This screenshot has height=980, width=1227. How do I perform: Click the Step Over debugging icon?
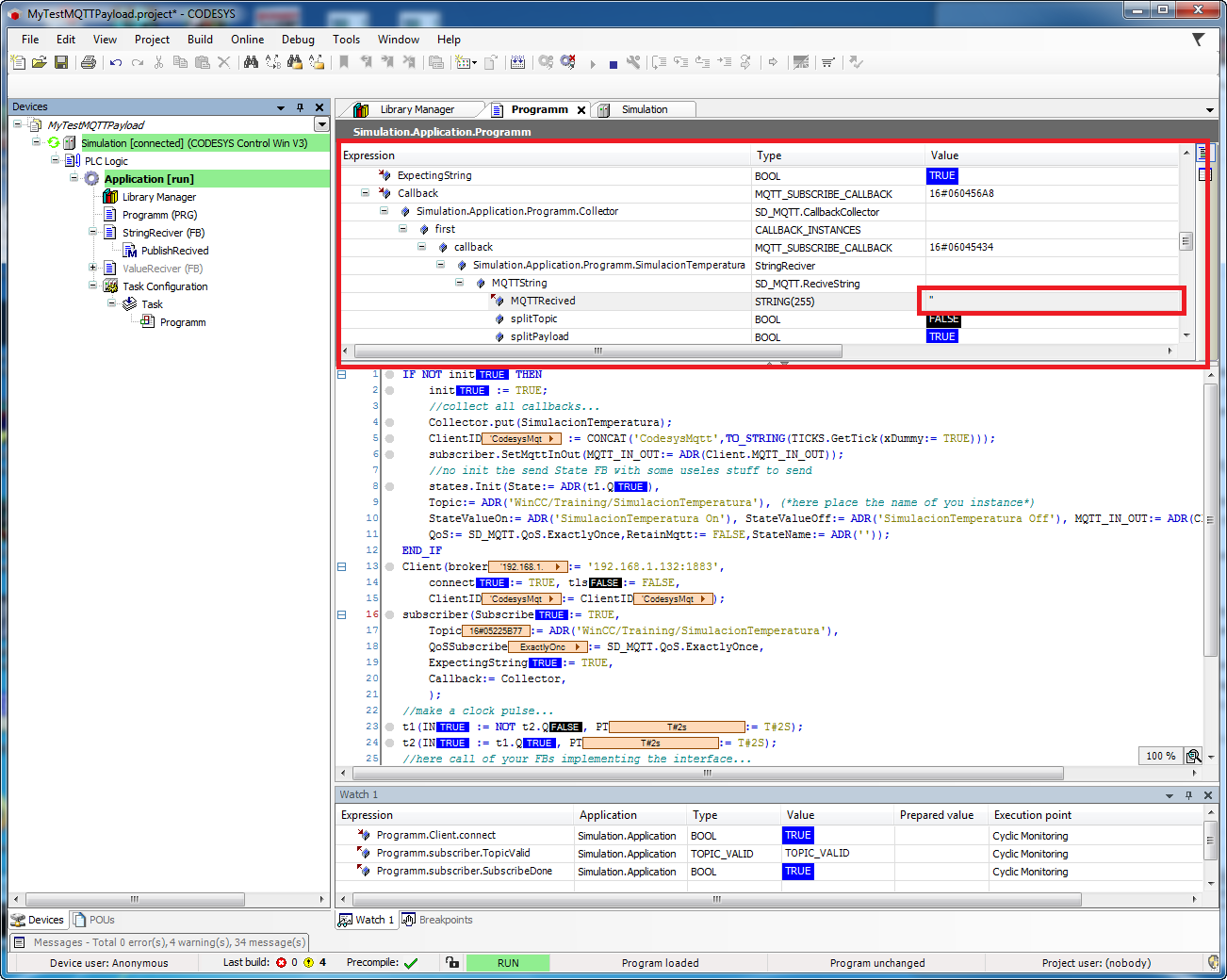coord(658,63)
